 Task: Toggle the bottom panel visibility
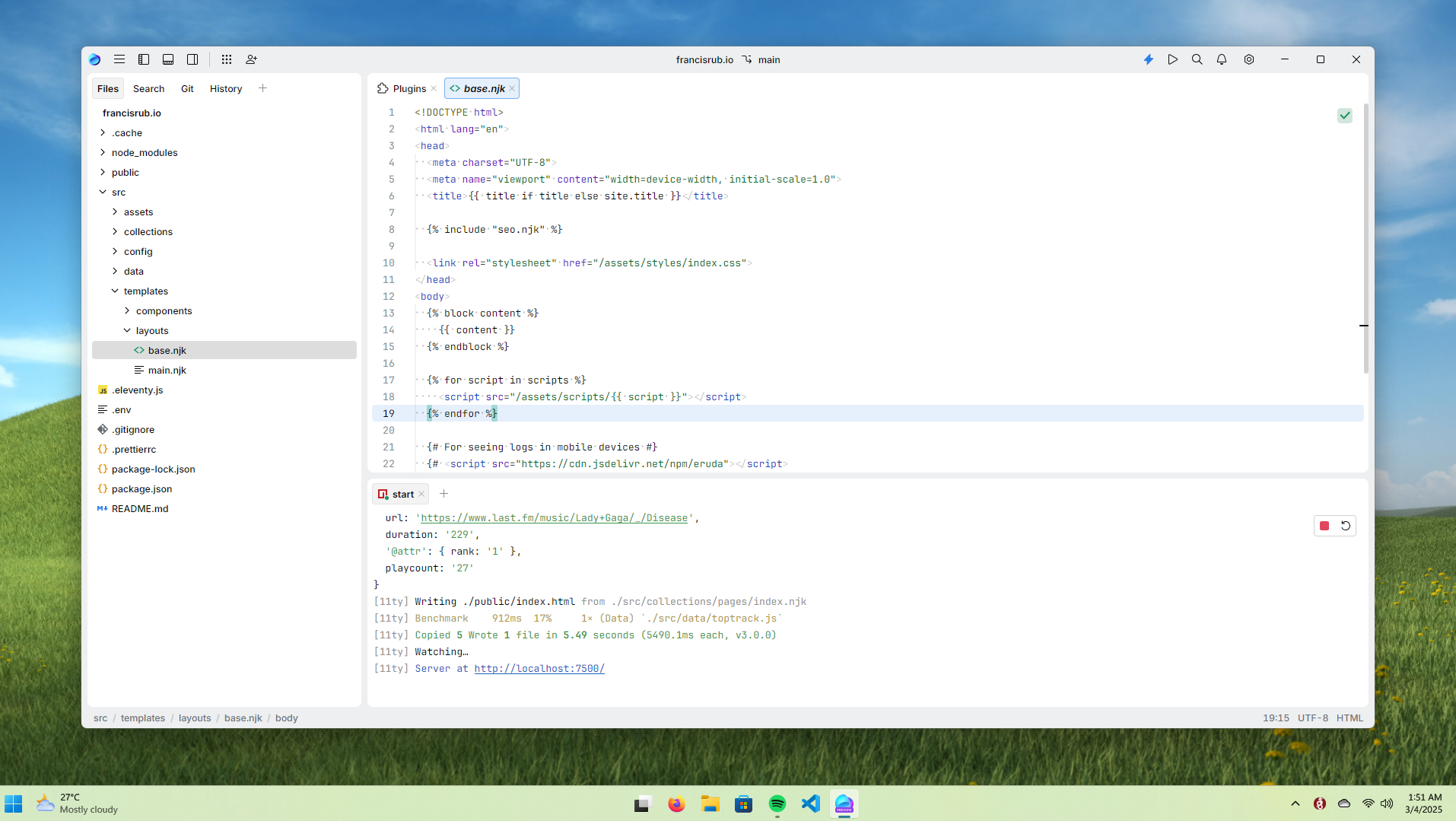[x=168, y=59]
